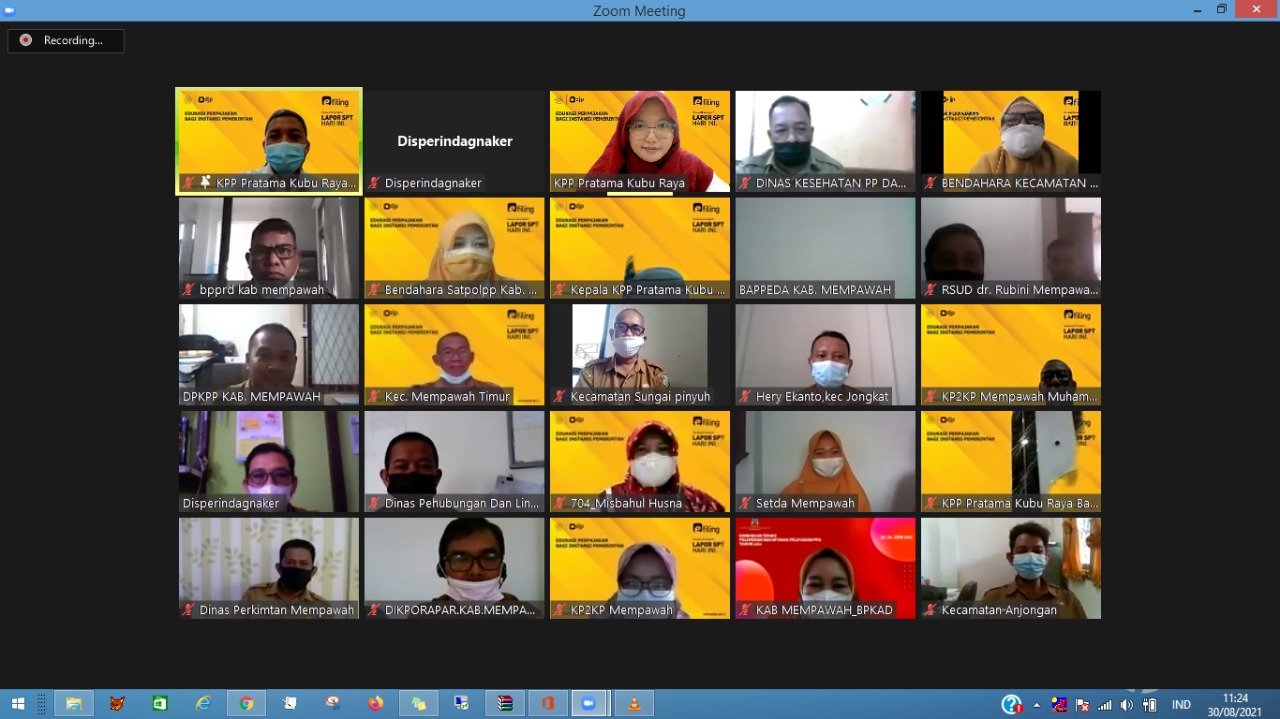Open Microsoft Office from the taskbar
The width and height of the screenshot is (1280, 719).
(548, 704)
